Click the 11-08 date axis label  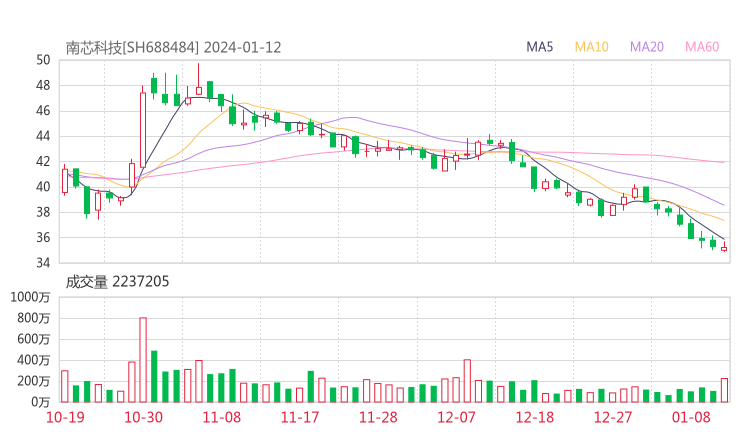coord(222,417)
